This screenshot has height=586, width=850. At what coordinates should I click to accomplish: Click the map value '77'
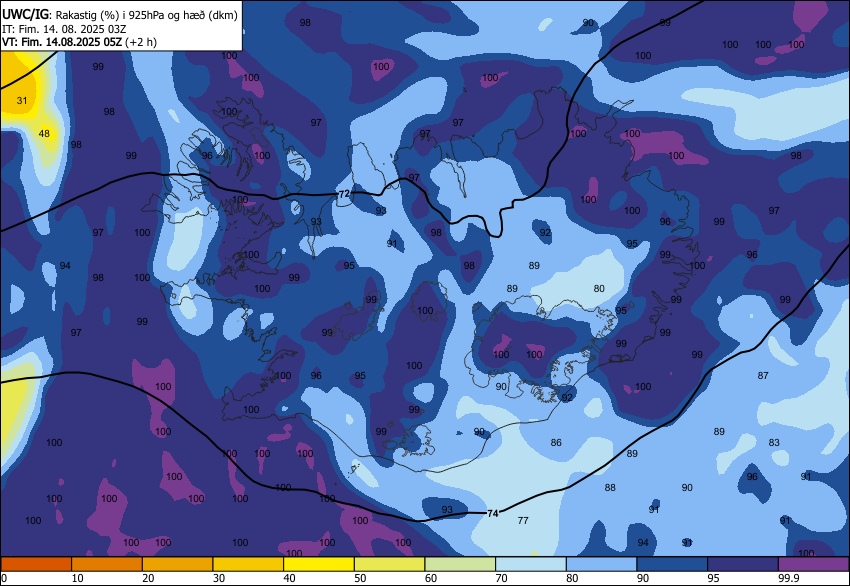click(523, 520)
